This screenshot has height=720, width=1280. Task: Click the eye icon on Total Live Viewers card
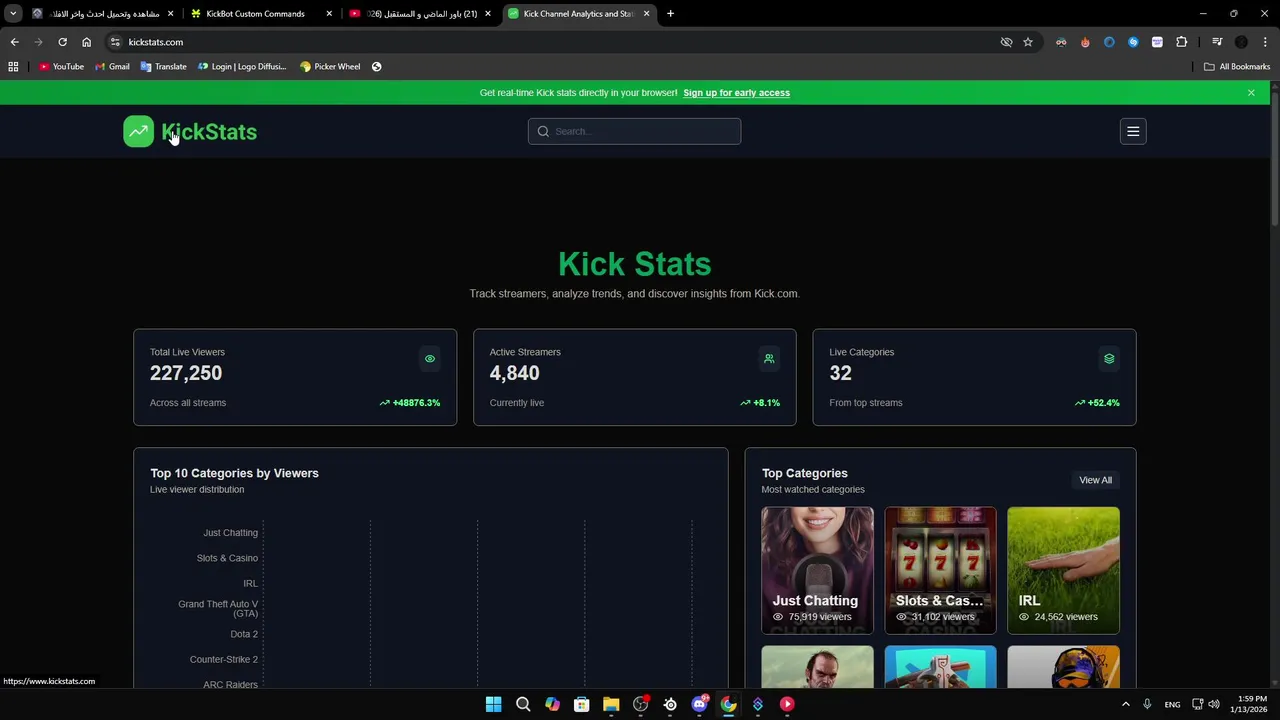[x=430, y=359]
